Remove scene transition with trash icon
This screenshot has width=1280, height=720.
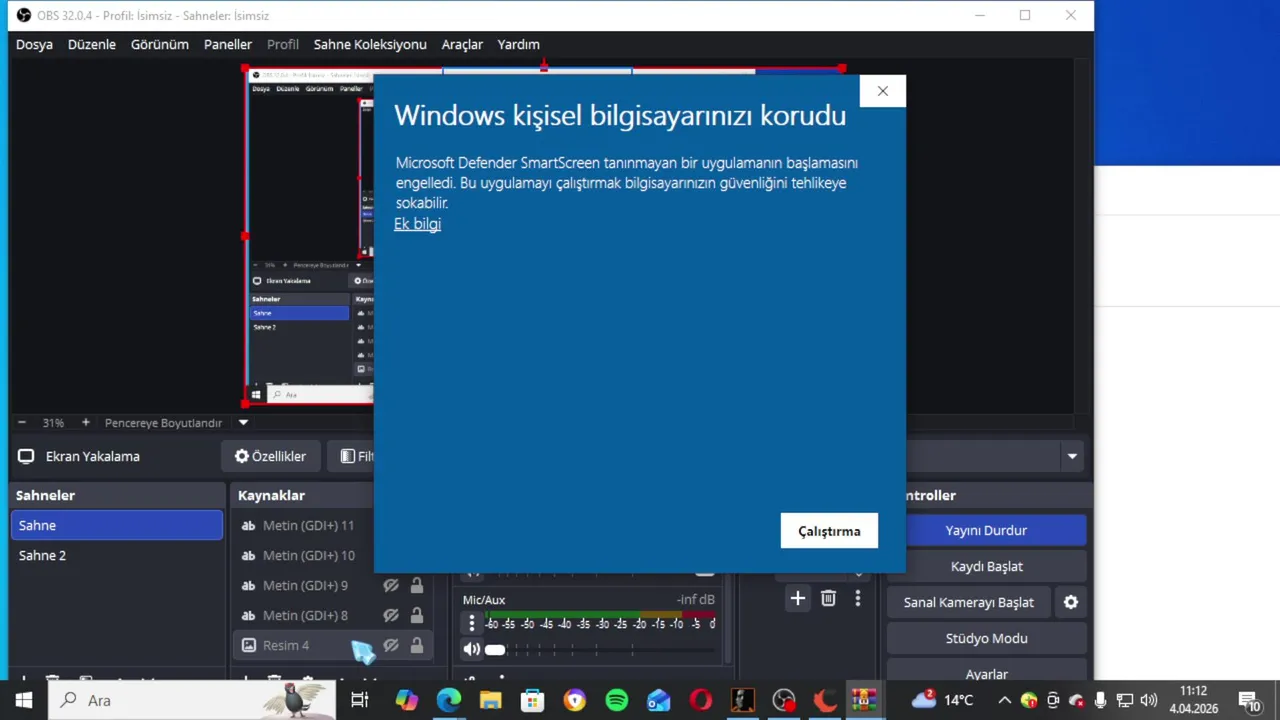pos(828,598)
